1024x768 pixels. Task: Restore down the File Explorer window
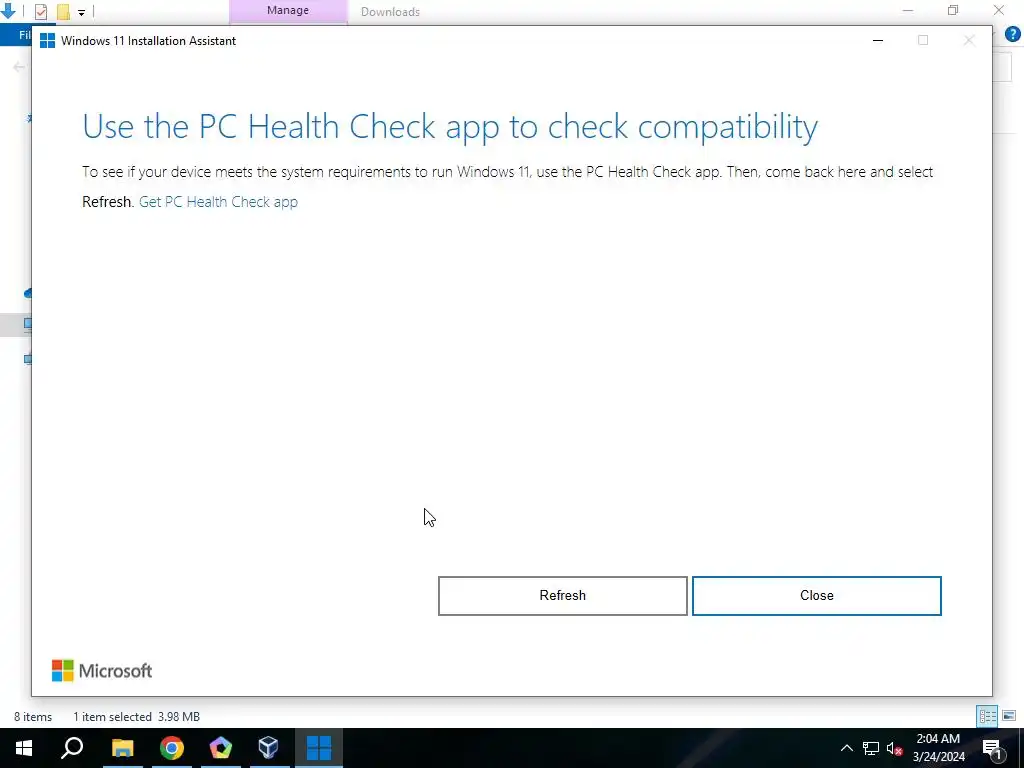(x=953, y=10)
